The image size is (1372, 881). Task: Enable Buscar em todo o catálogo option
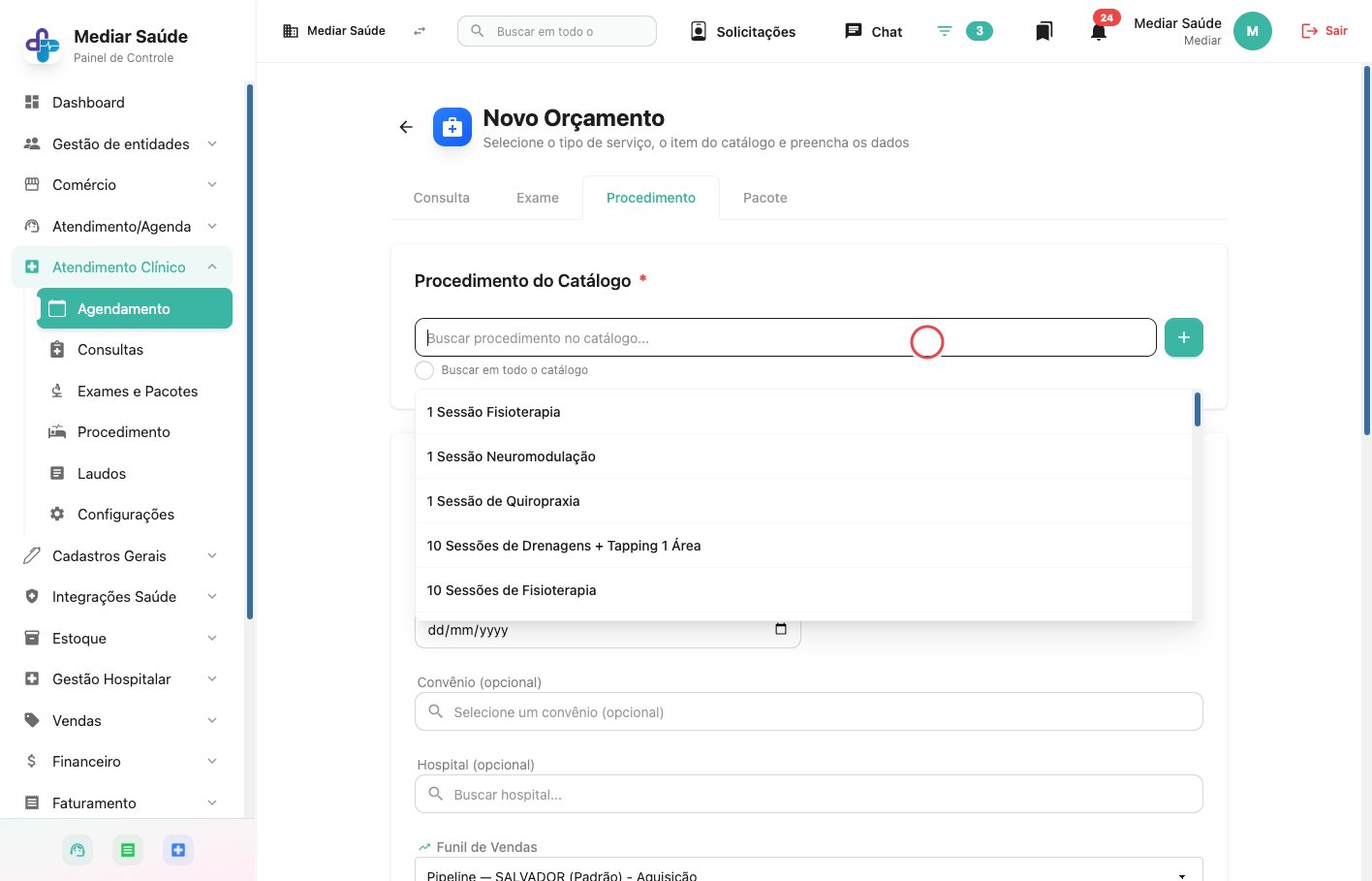(424, 370)
